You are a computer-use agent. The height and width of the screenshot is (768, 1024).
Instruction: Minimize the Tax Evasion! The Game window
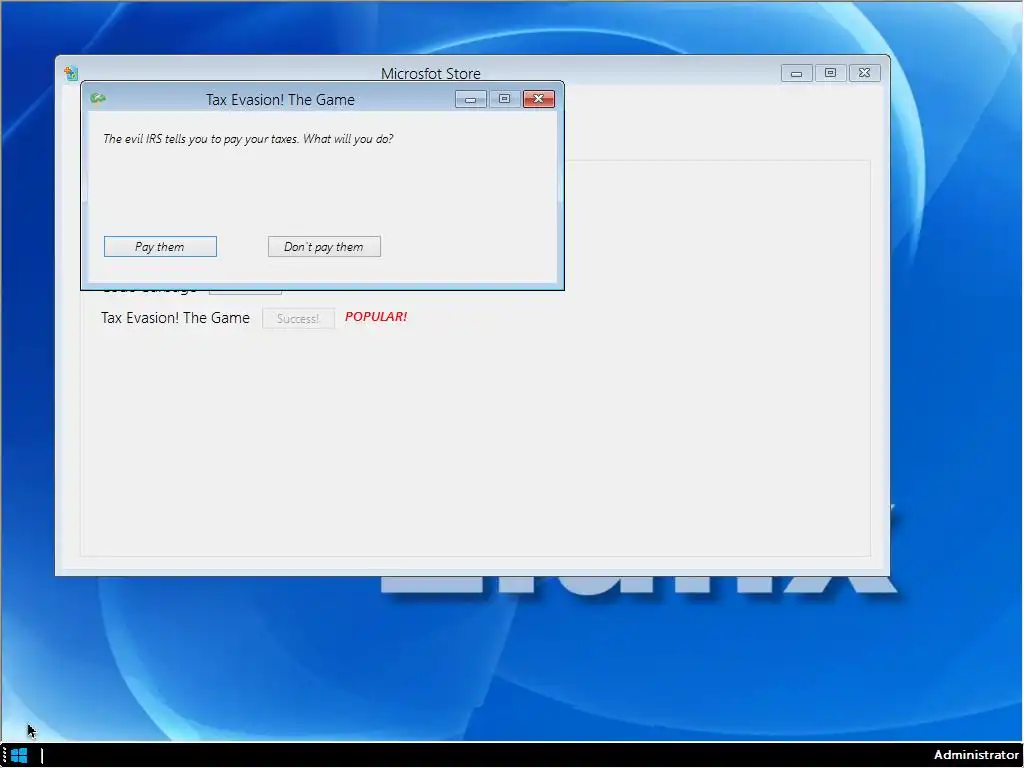pos(470,99)
